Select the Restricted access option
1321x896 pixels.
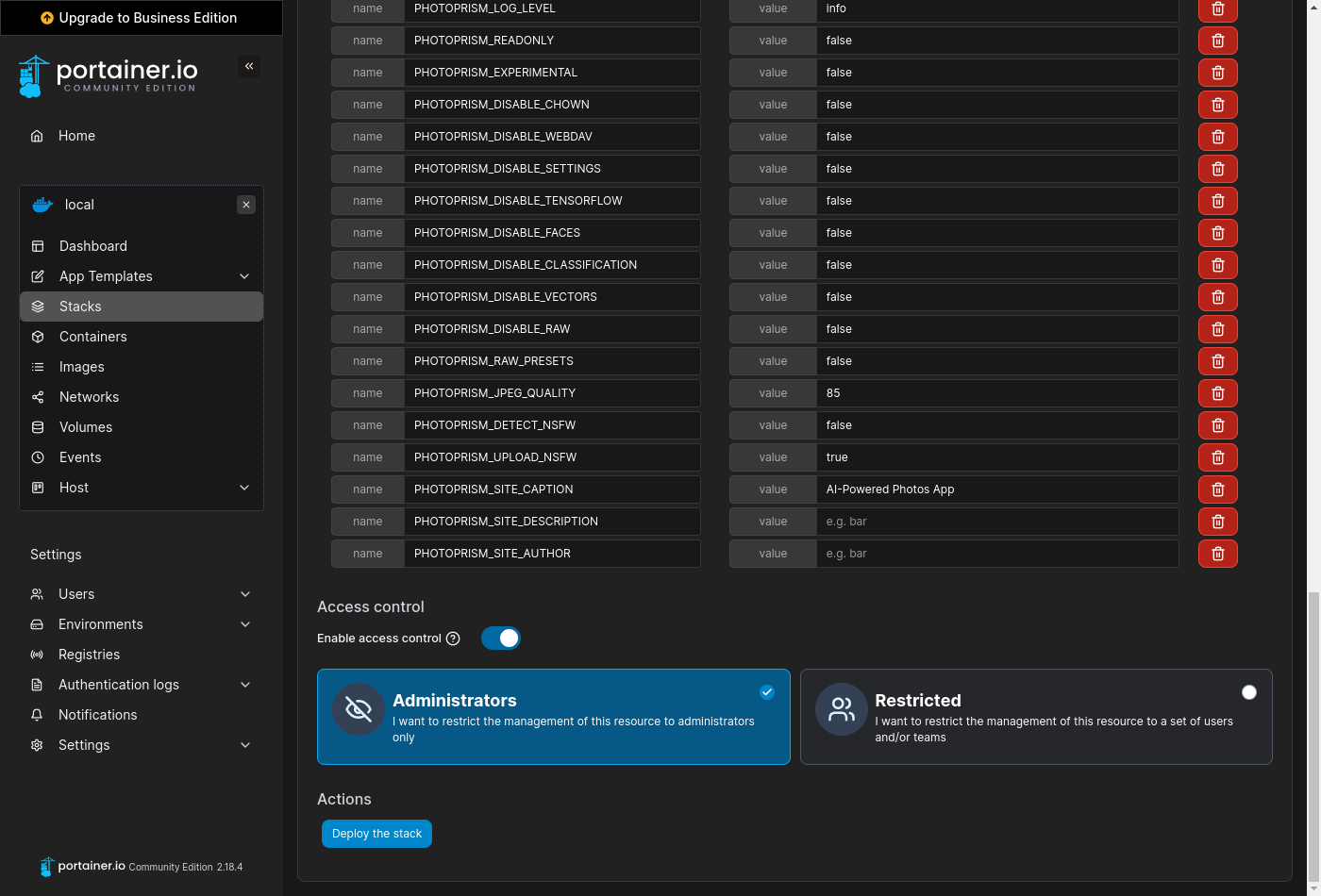click(x=1036, y=717)
